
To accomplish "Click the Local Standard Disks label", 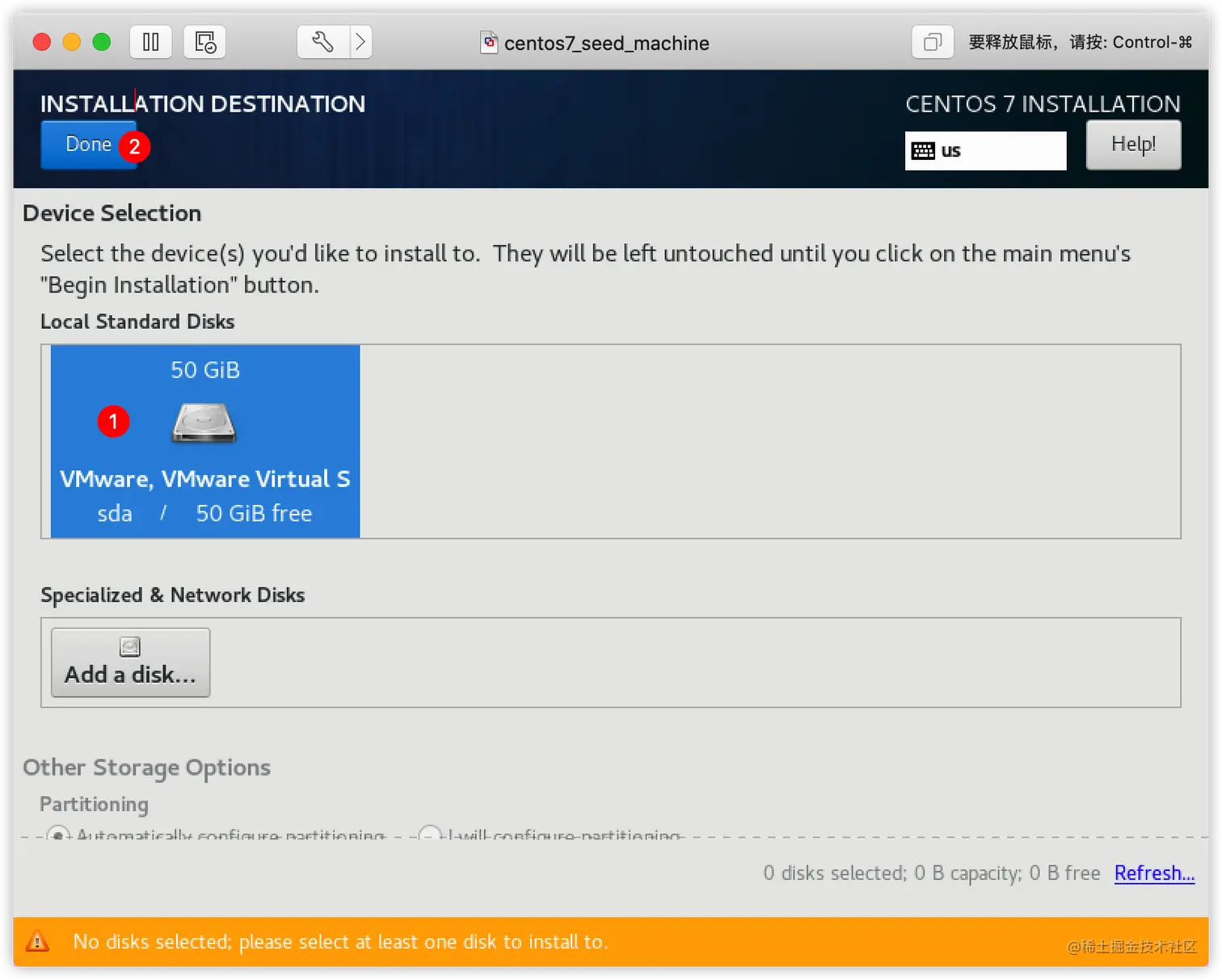I will [x=137, y=322].
